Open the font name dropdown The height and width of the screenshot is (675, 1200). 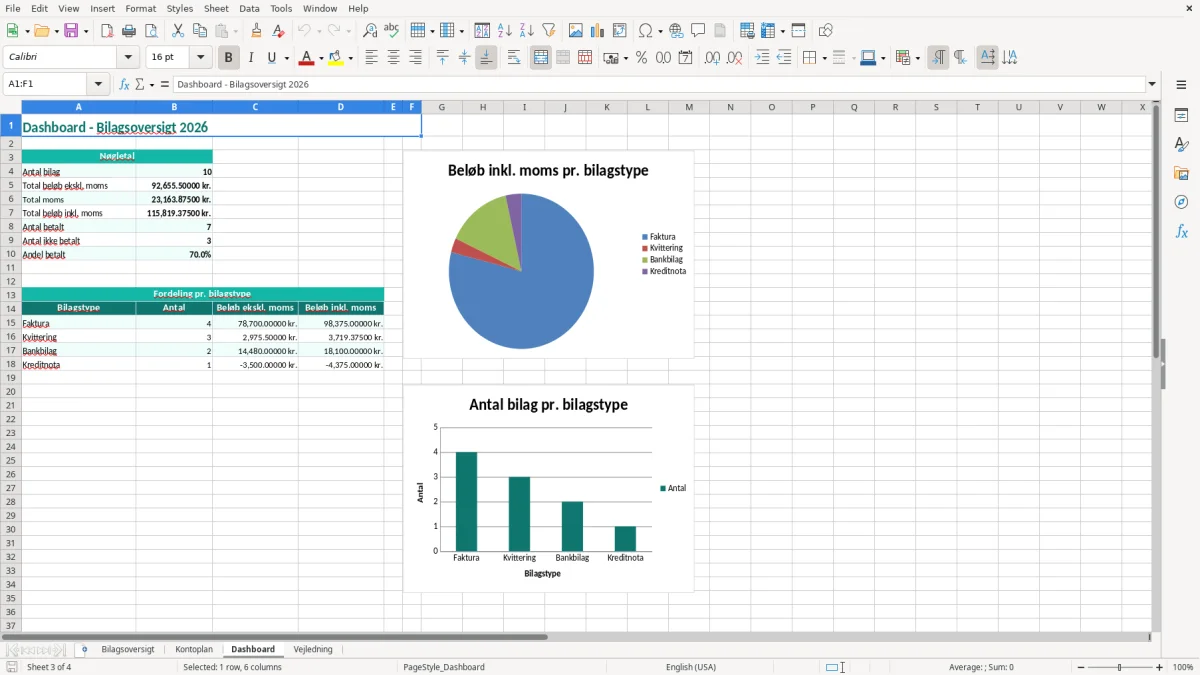(128, 58)
